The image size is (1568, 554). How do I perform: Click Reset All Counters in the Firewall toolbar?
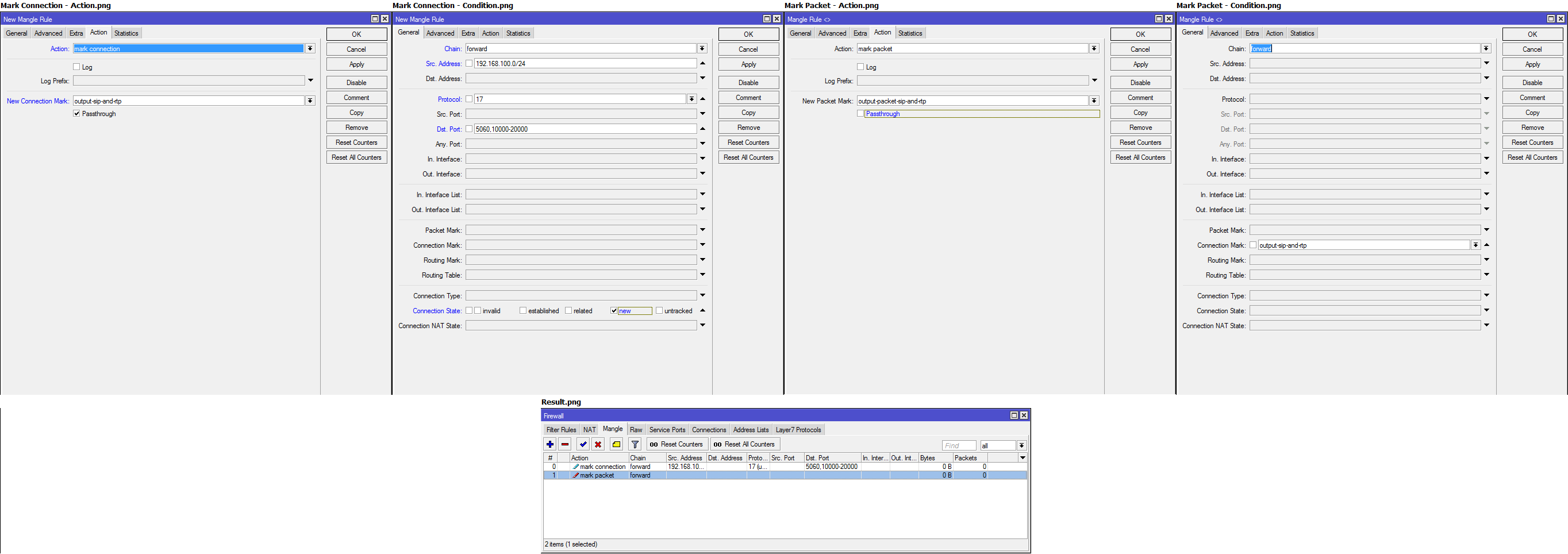[744, 444]
